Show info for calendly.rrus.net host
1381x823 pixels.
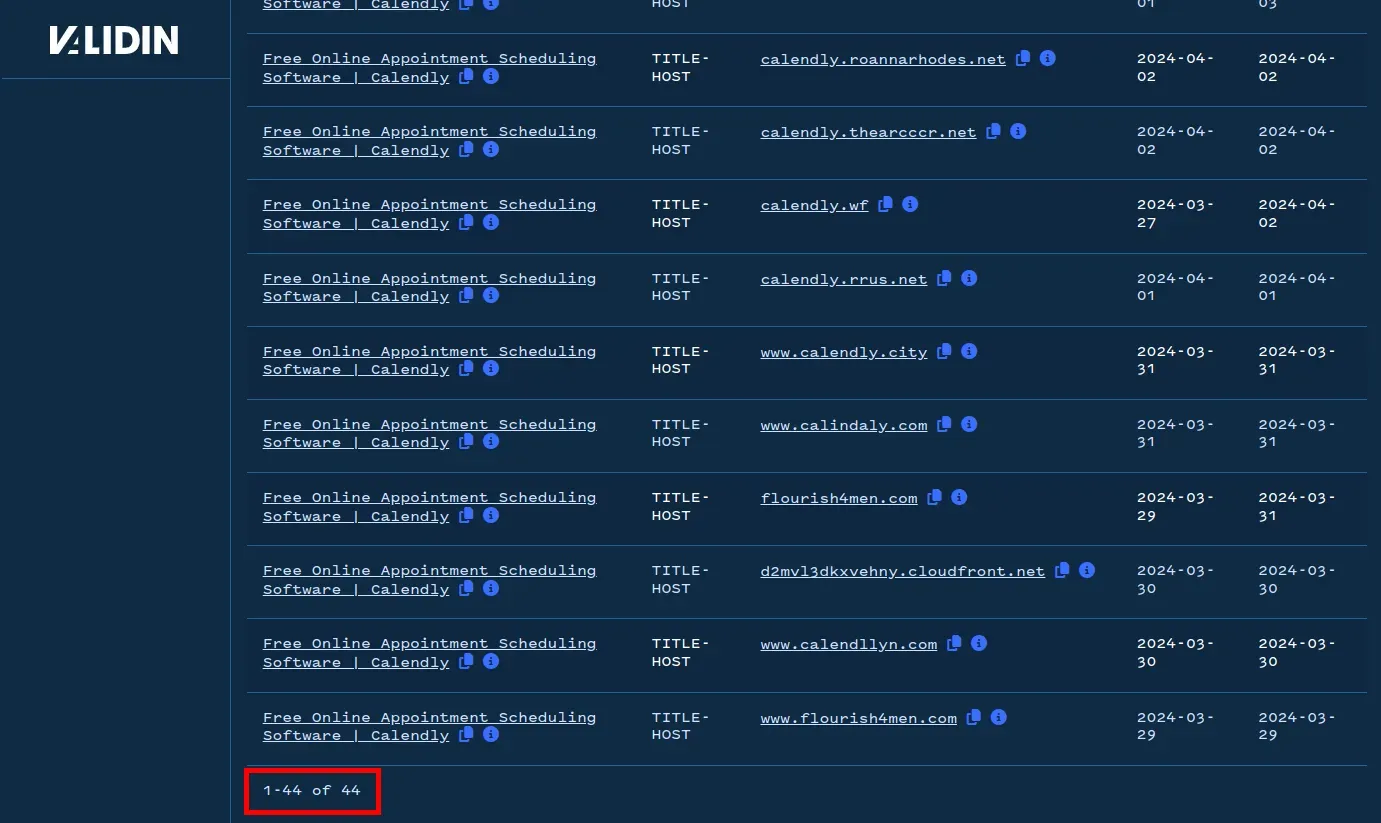pyautogui.click(x=969, y=278)
